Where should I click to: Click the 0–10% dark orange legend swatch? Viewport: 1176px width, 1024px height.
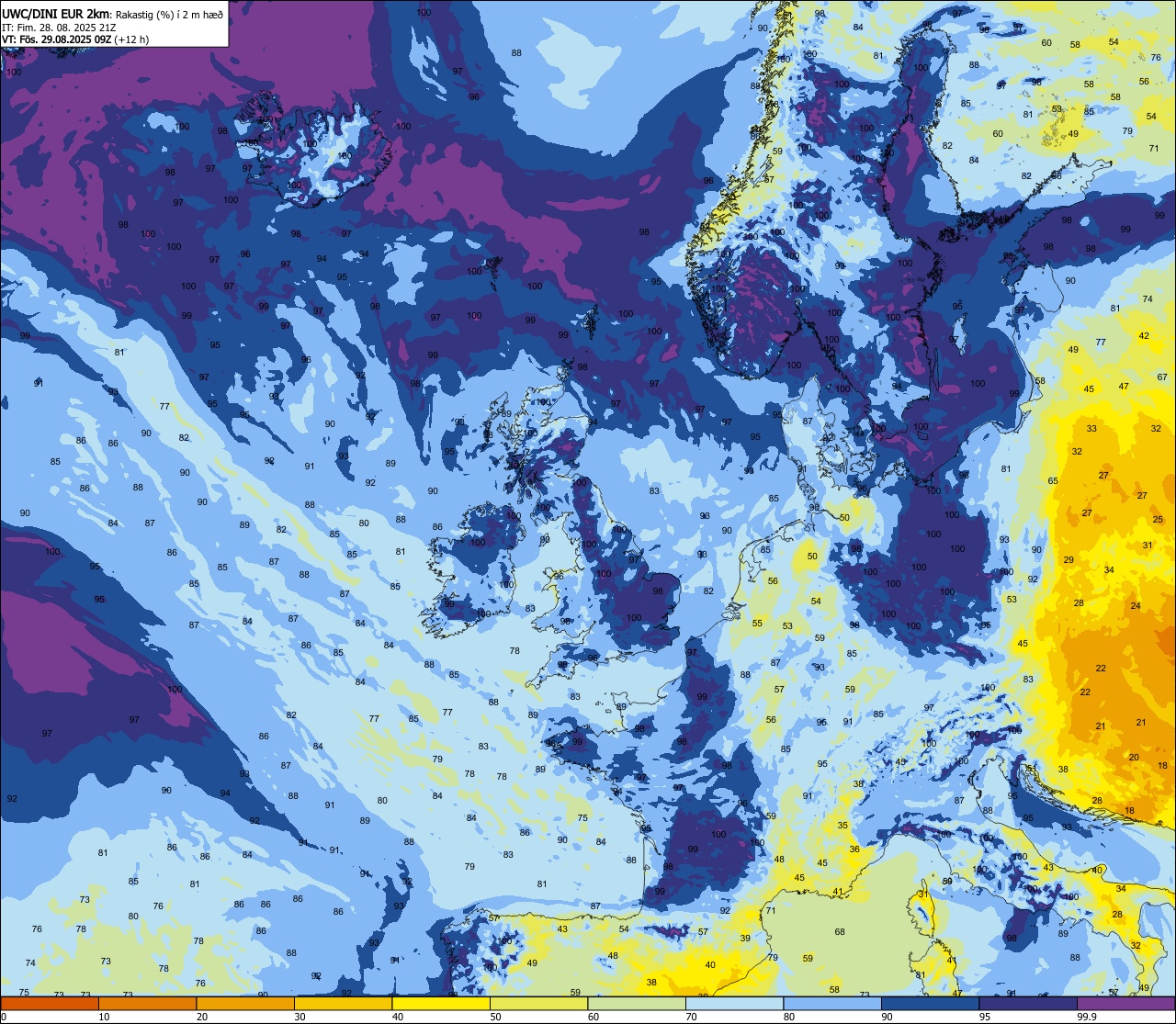[x=50, y=1004]
